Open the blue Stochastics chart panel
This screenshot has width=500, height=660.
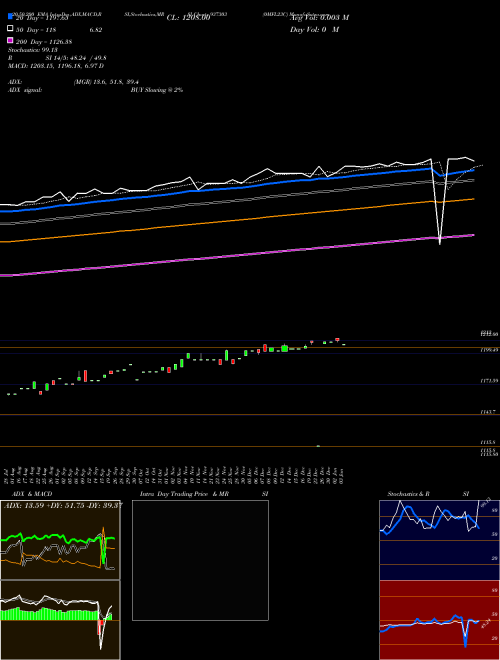coord(439,540)
